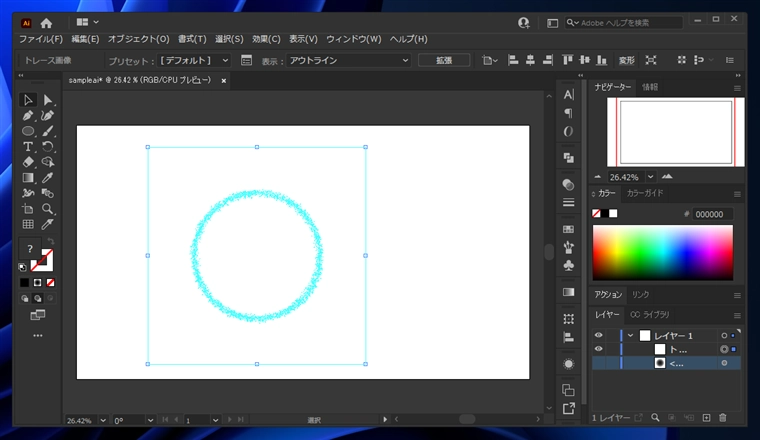Toggle visibility eye of ト... sublayer

pos(599,349)
